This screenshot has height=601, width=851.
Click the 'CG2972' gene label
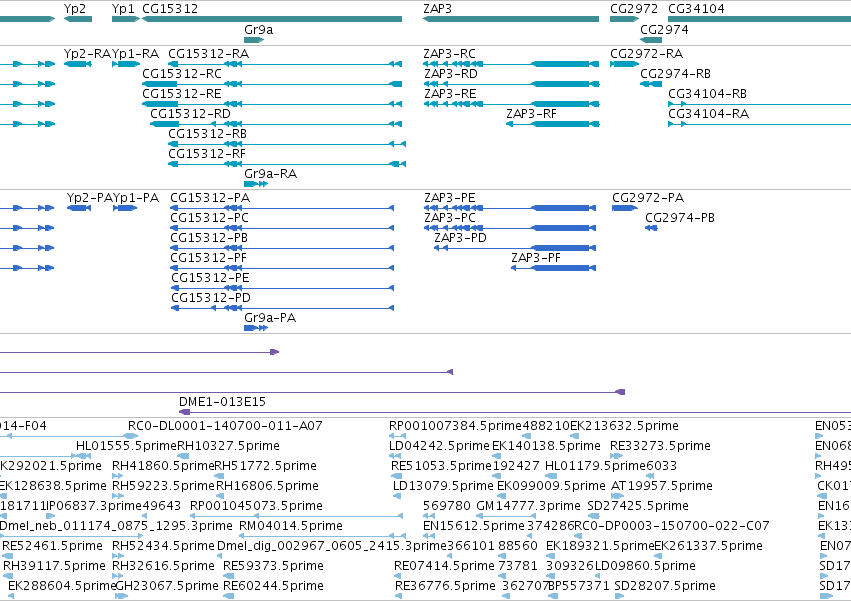pyautogui.click(x=634, y=9)
